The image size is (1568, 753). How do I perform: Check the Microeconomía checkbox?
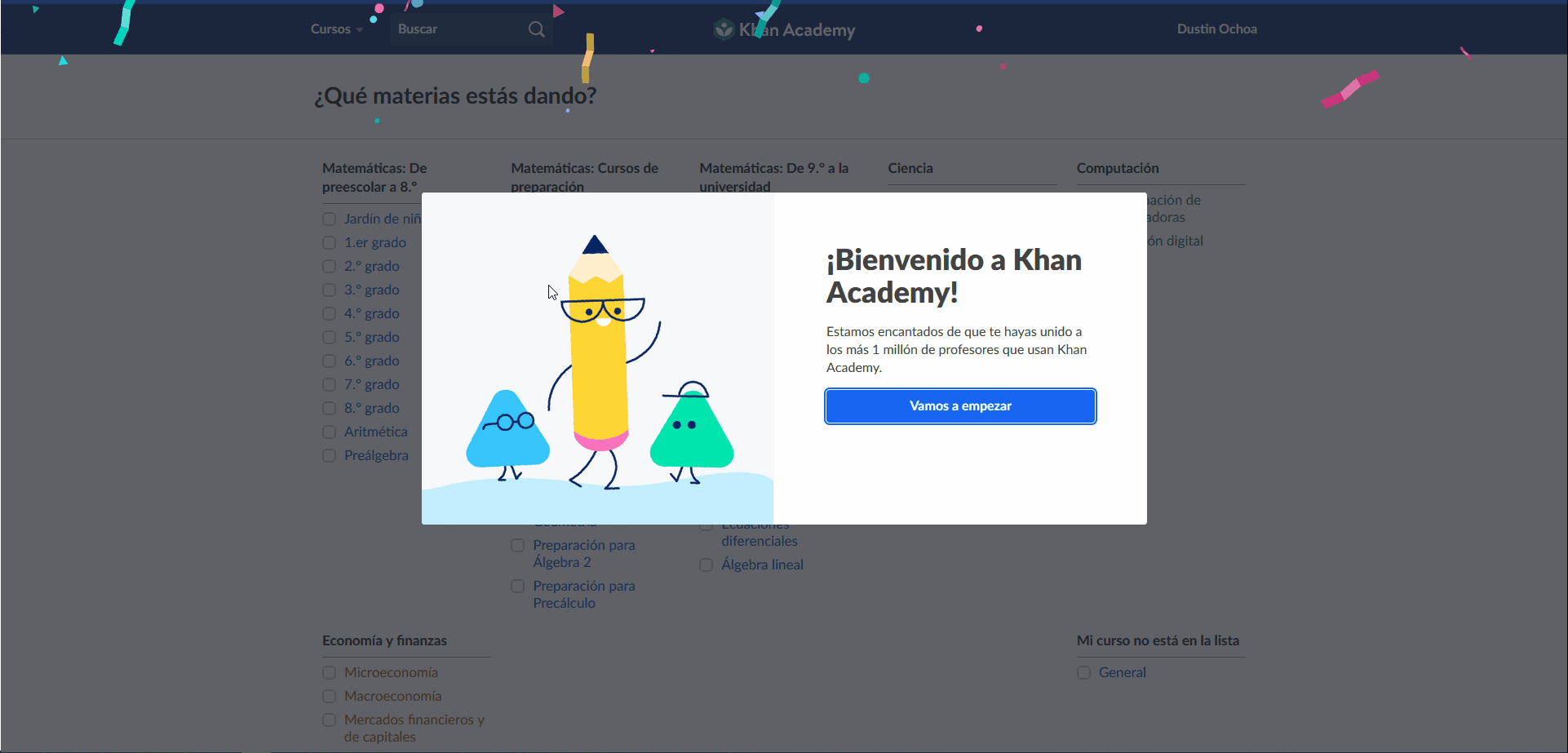330,673
